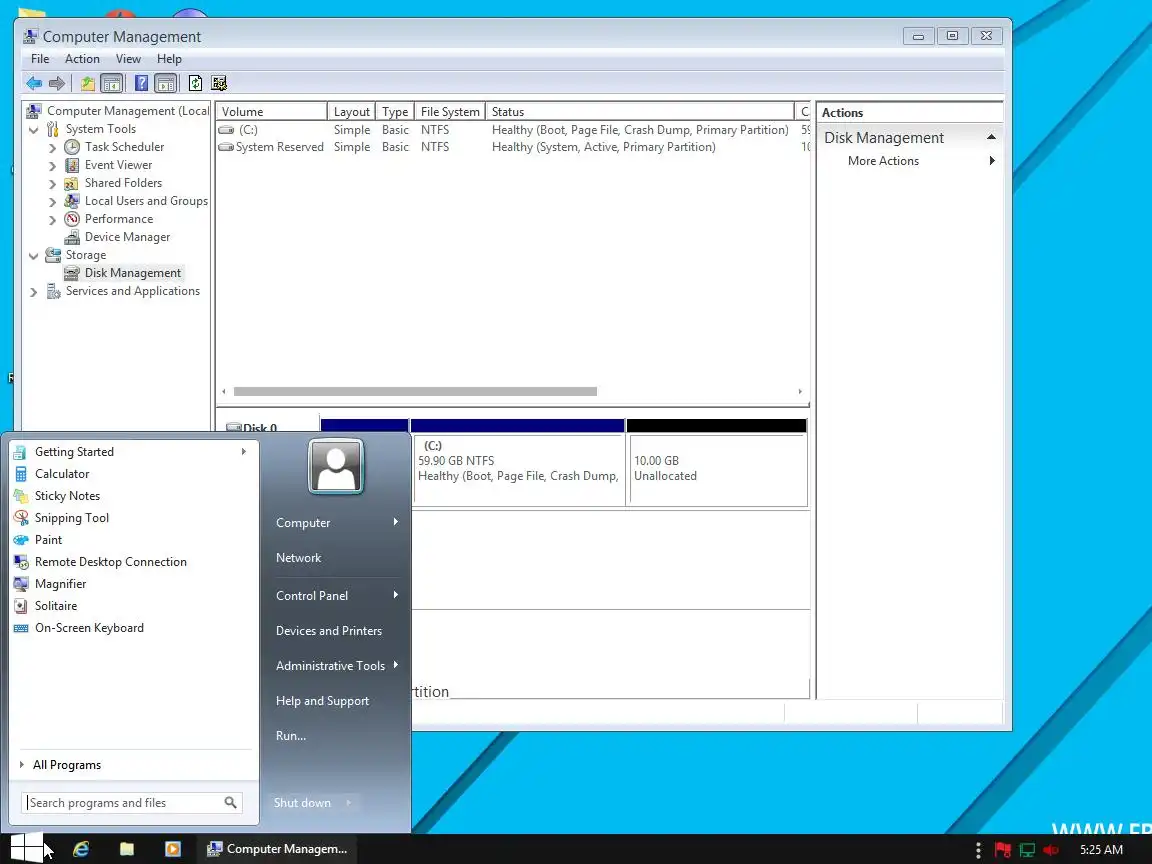Launch Solitaire from Start menu
The image size is (1152, 864).
[56, 606]
